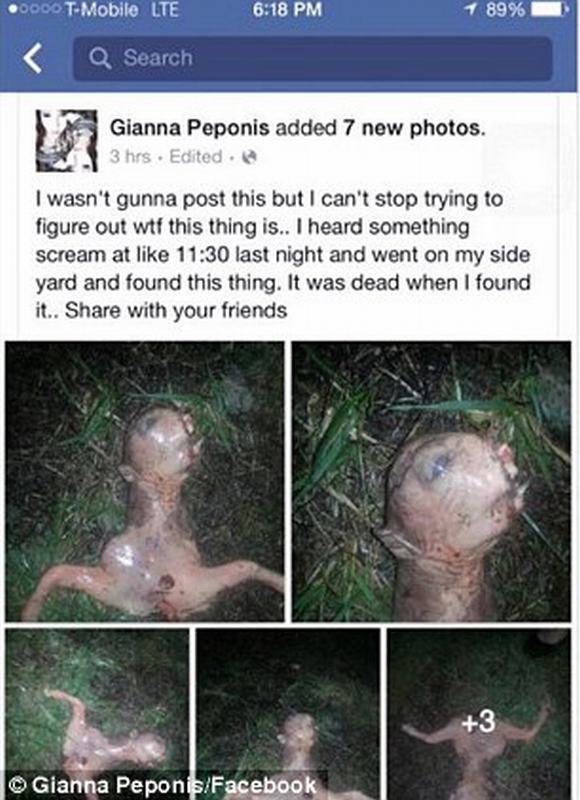Screen dimensions: 580x800
Task: Open the bottom-left grass photo
Action: 97,714
